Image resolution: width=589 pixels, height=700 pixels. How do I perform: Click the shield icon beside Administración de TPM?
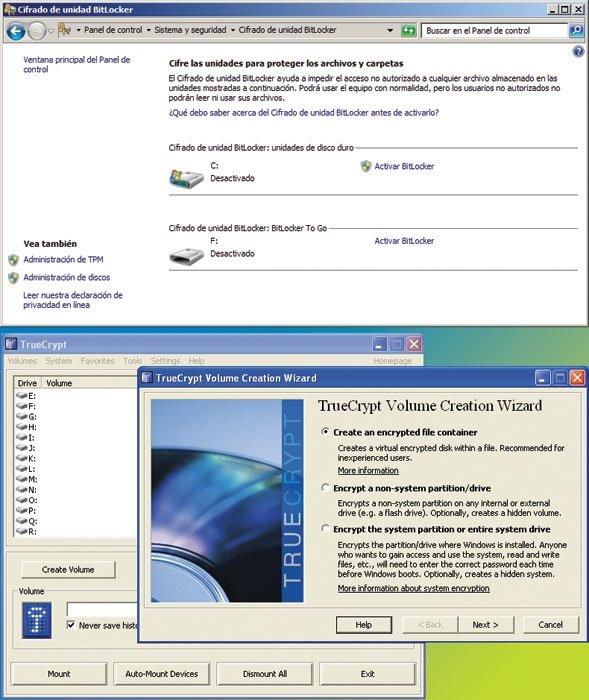click(x=13, y=260)
